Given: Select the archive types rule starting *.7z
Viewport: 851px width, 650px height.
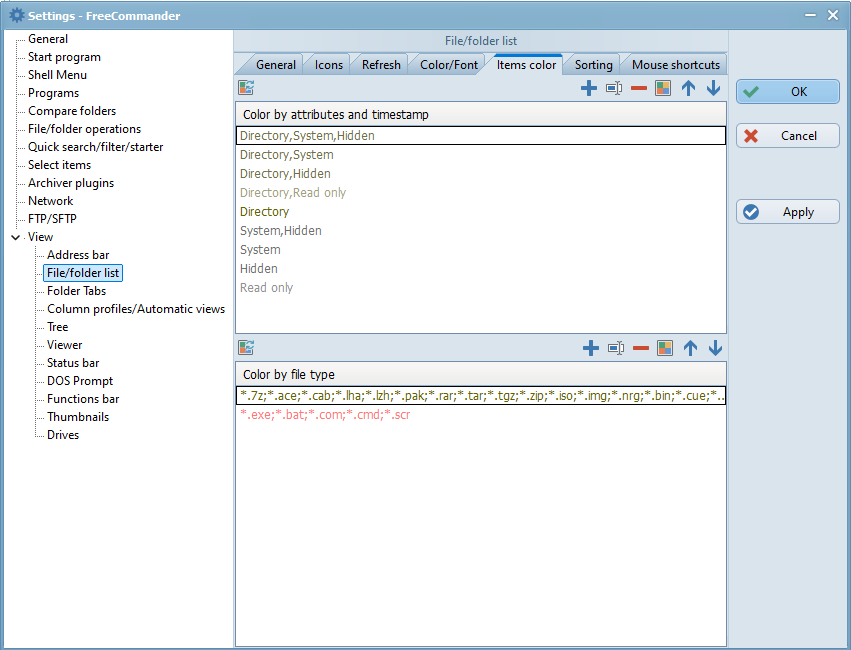Looking at the screenshot, I should [x=481, y=396].
